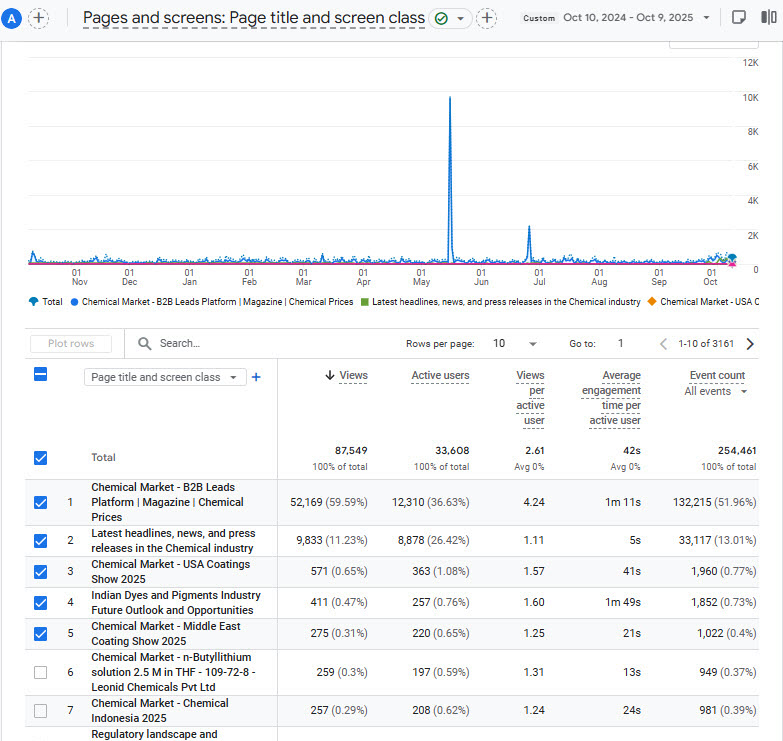Click the All Users segment 'A' badge
The width and height of the screenshot is (783, 741).
pos(13,18)
